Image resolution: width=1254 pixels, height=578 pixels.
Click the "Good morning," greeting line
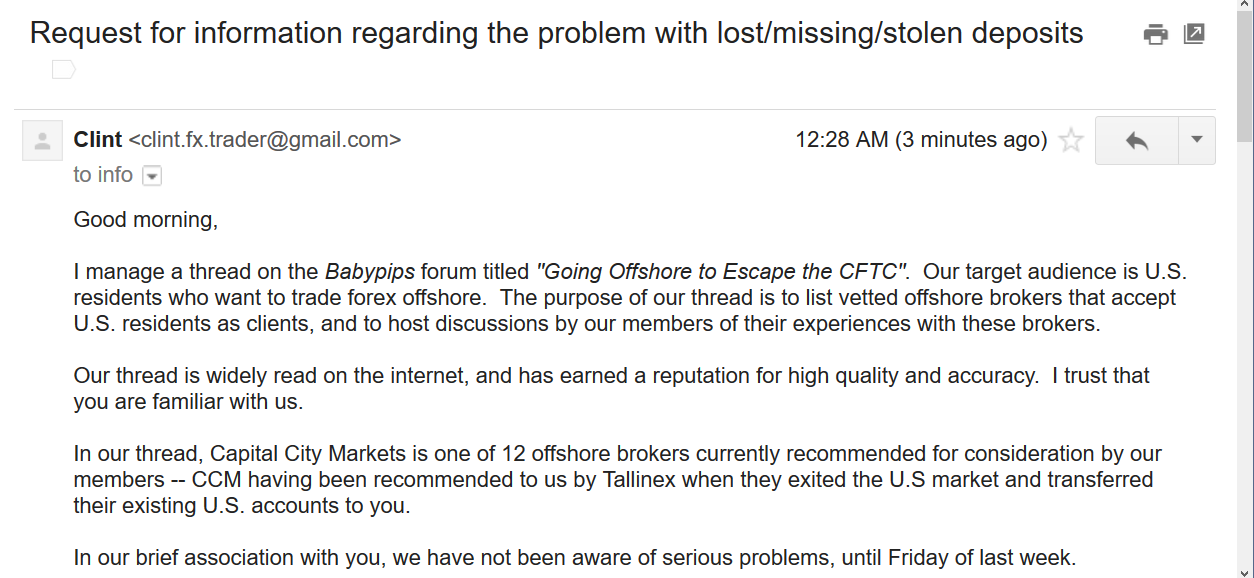[146, 219]
